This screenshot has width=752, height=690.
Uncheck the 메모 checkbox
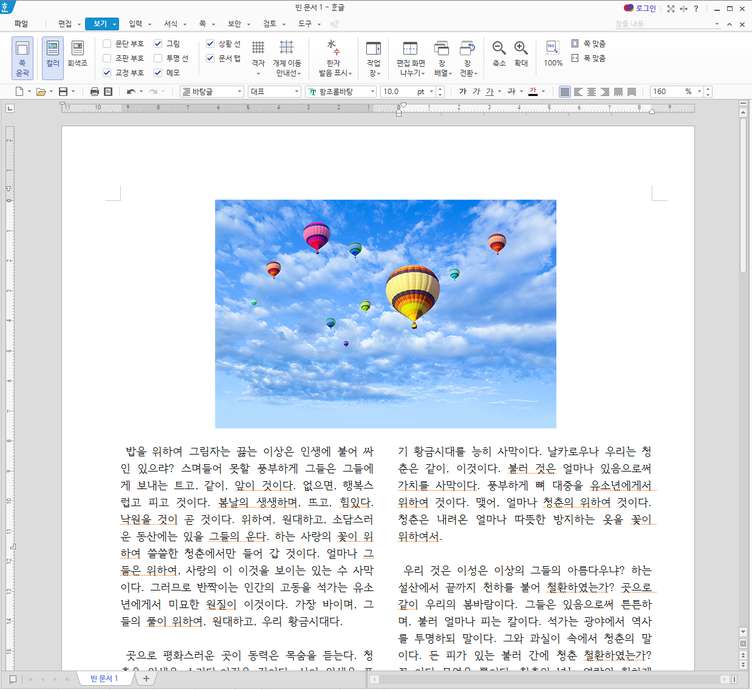click(158, 72)
